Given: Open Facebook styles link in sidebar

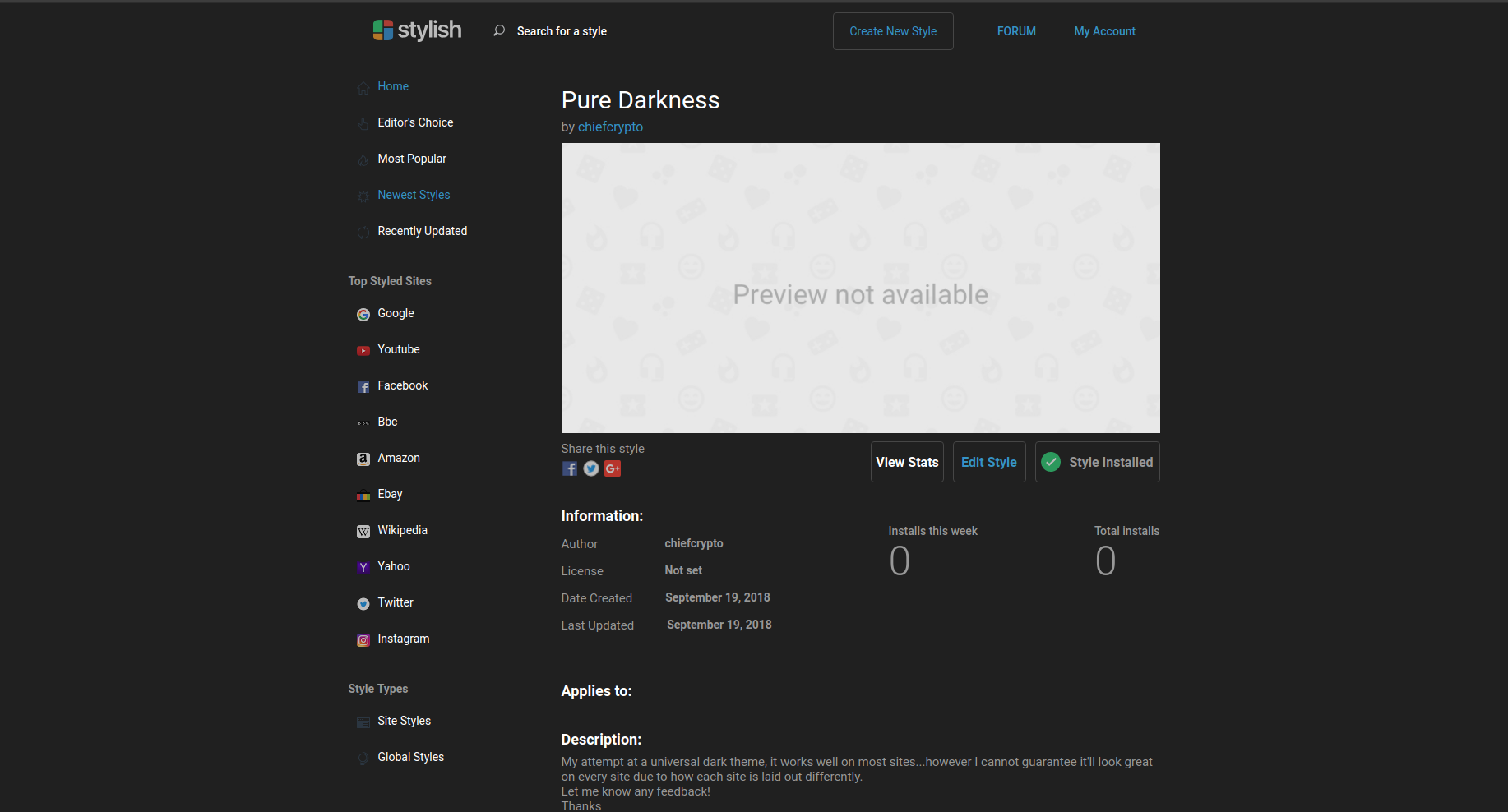Looking at the screenshot, I should (x=403, y=385).
